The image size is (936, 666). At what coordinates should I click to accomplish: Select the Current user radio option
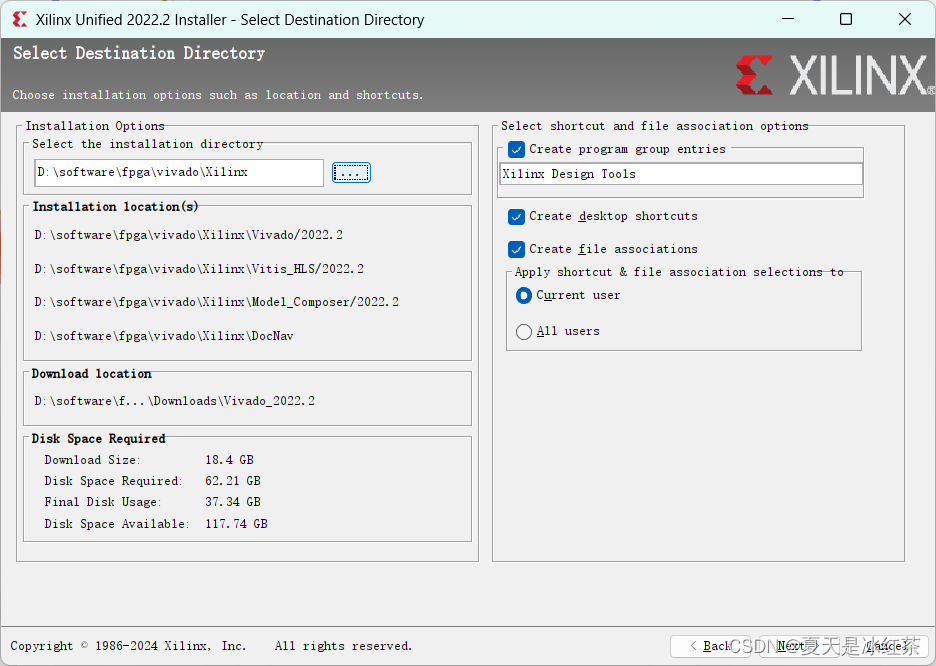[x=524, y=295]
